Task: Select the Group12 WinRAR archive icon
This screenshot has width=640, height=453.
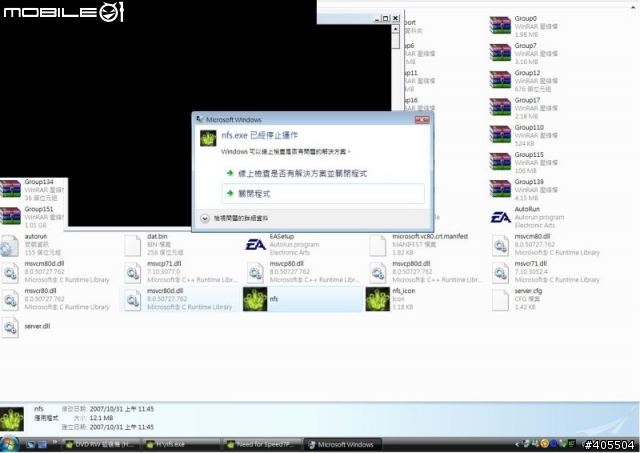Action: tap(500, 80)
